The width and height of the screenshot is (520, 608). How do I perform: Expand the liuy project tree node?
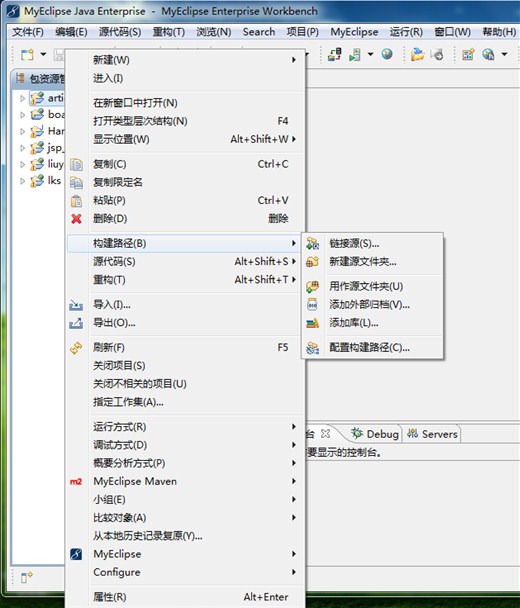tap(22, 165)
